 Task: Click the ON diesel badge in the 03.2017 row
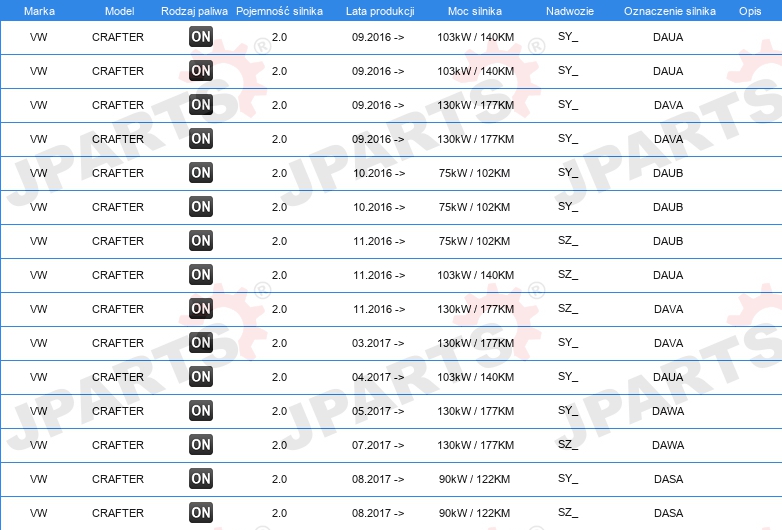[201, 343]
